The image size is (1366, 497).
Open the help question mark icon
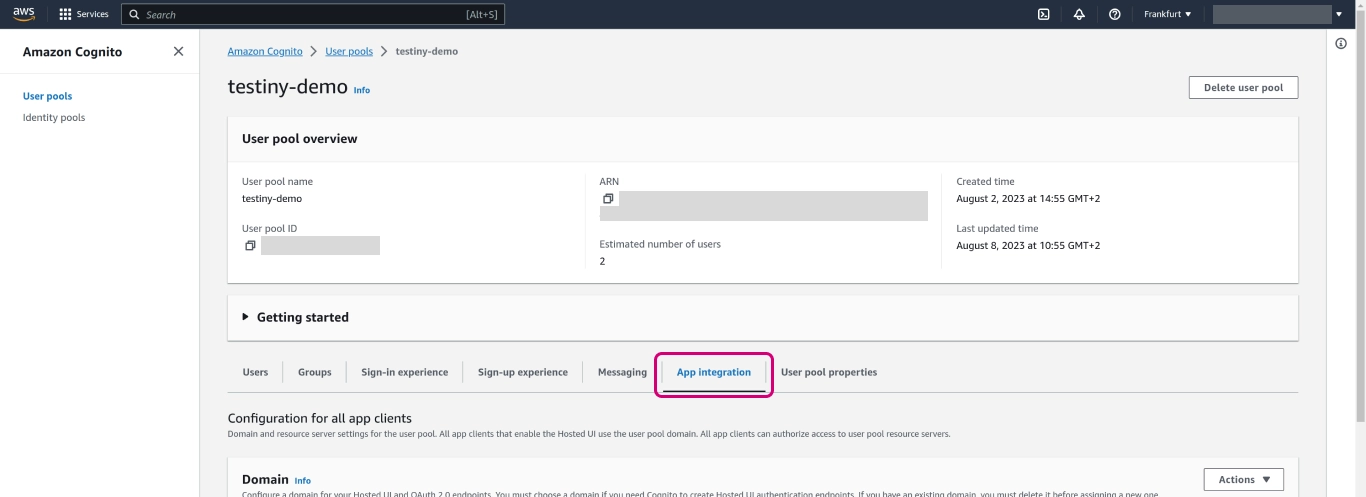(x=1114, y=14)
